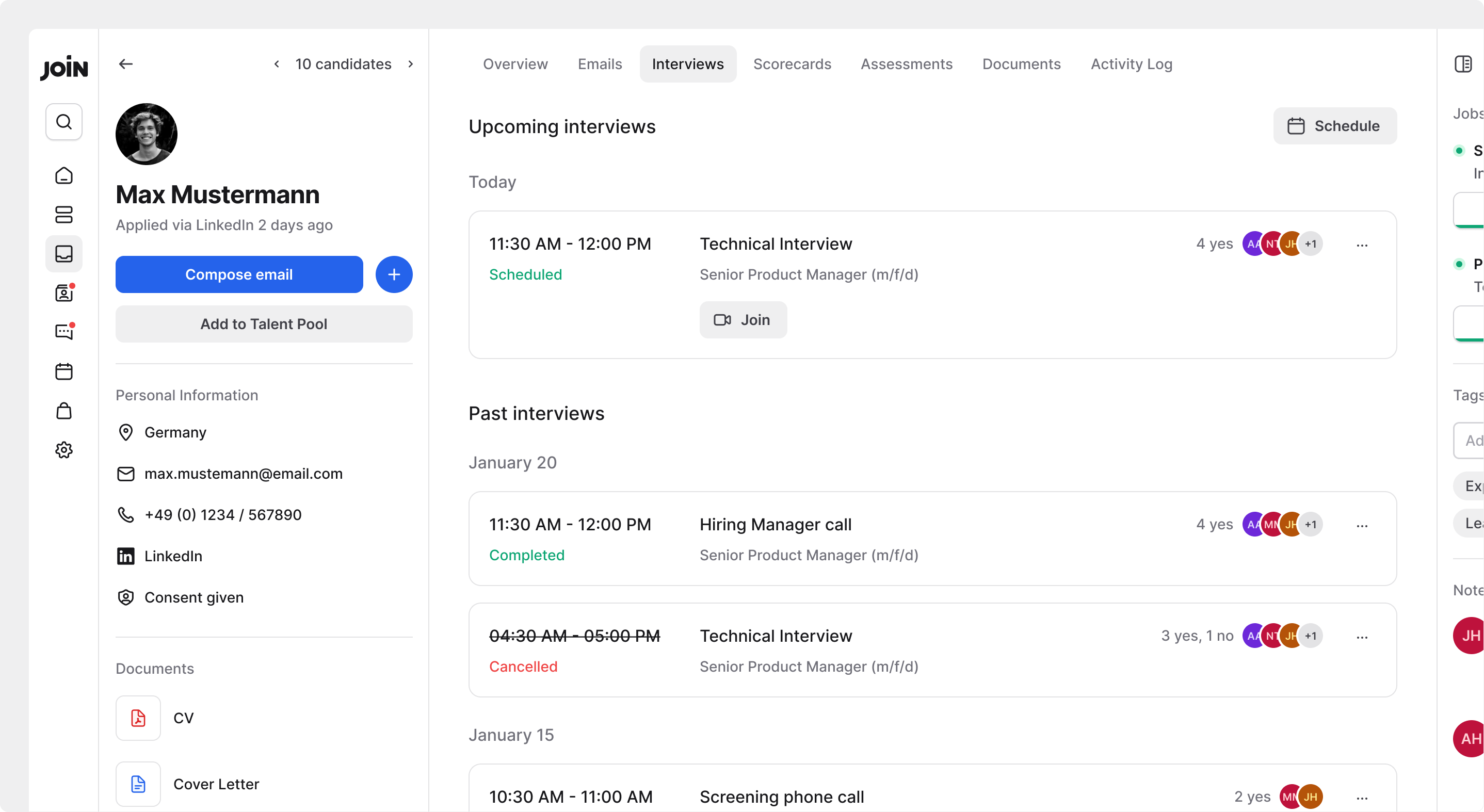Open the settings gear icon
This screenshot has width=1484, height=812.
point(64,450)
